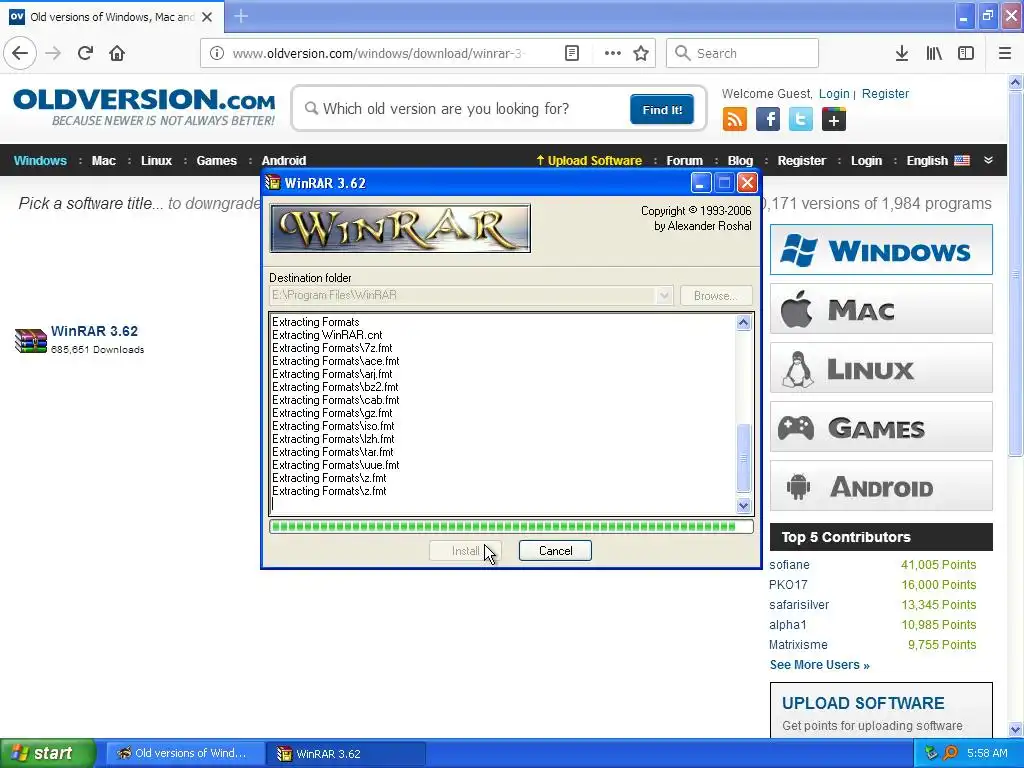The width and height of the screenshot is (1024, 768).
Task: Toggle the sidebar icon in toolbar
Action: pyautogui.click(x=966, y=53)
